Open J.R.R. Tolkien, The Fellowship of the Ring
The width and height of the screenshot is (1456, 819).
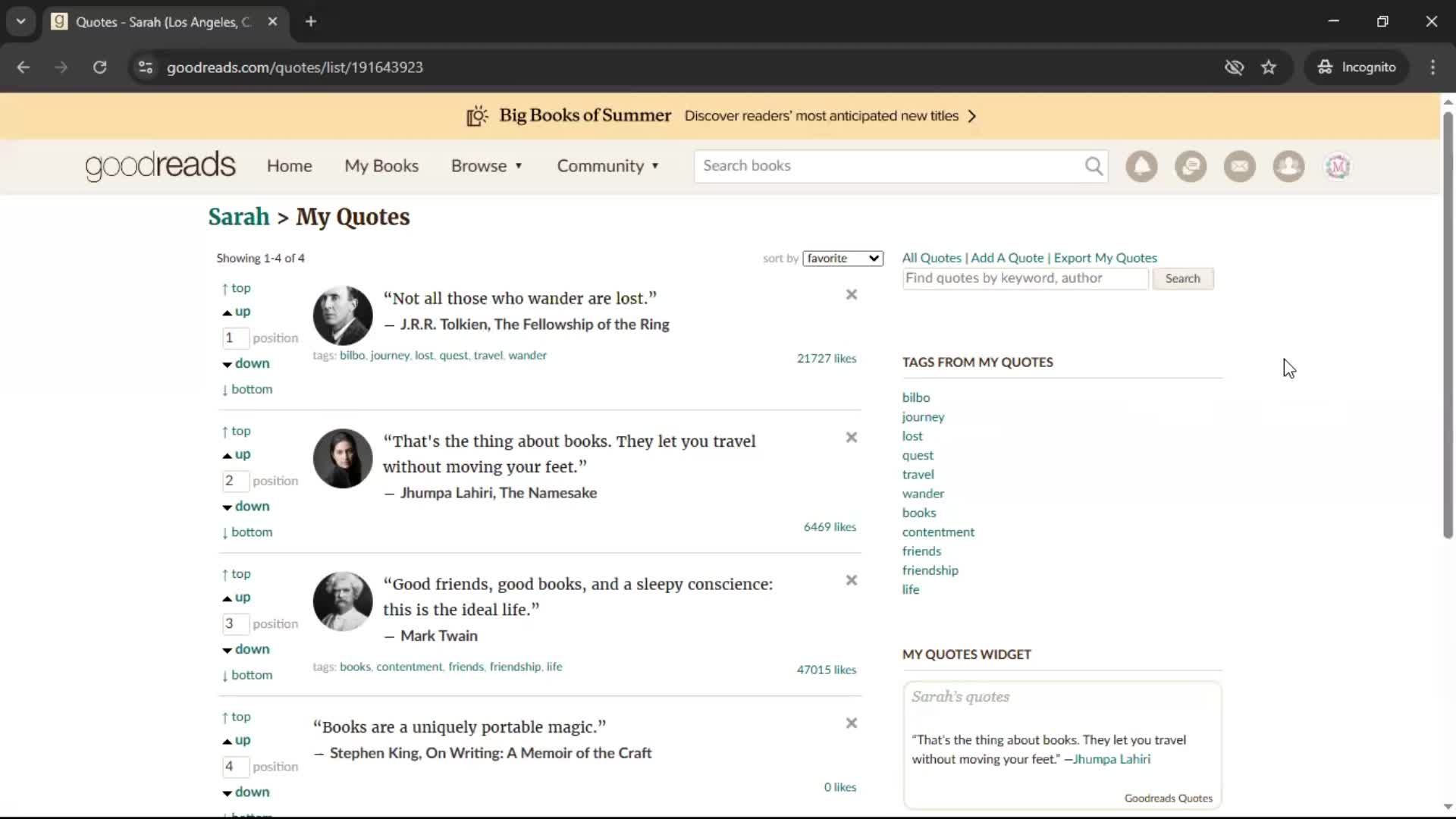(535, 325)
